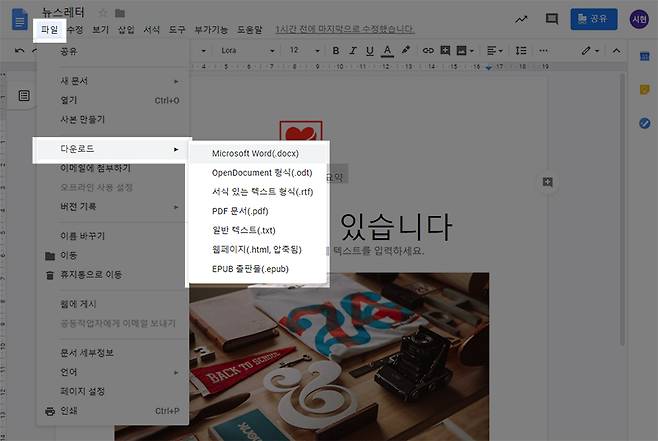The image size is (658, 441).
Task: Choose 웹에 게시 menu item
Action: tap(112, 304)
